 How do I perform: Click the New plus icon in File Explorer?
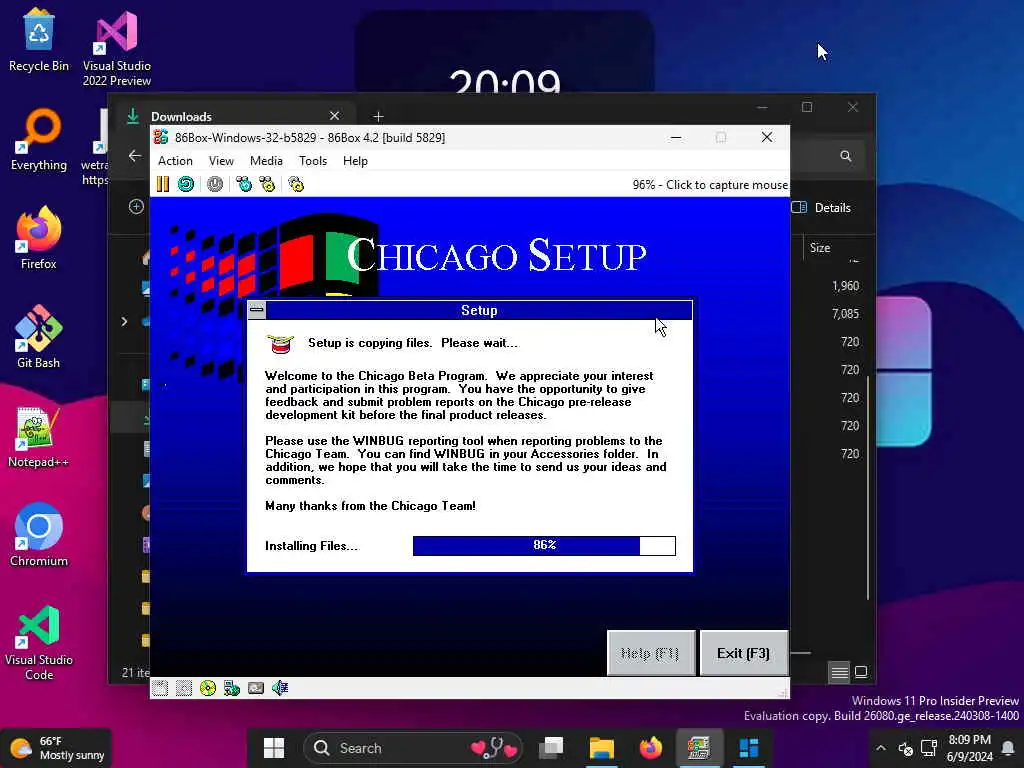tap(136, 207)
